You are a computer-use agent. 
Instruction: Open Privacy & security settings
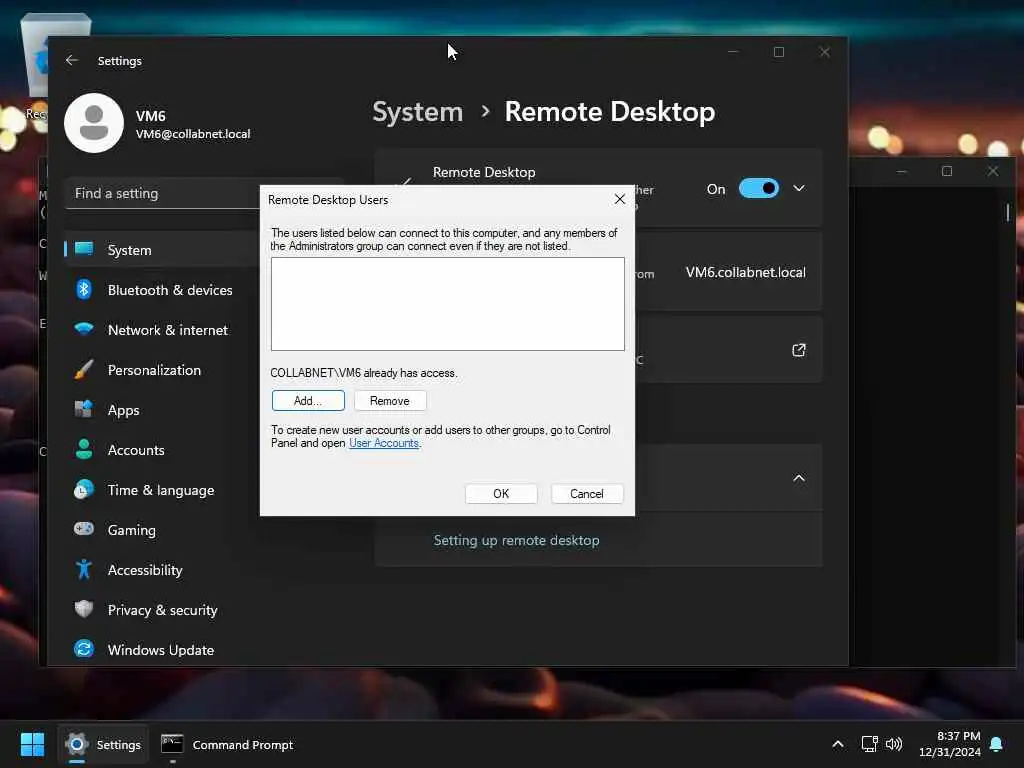click(x=163, y=610)
